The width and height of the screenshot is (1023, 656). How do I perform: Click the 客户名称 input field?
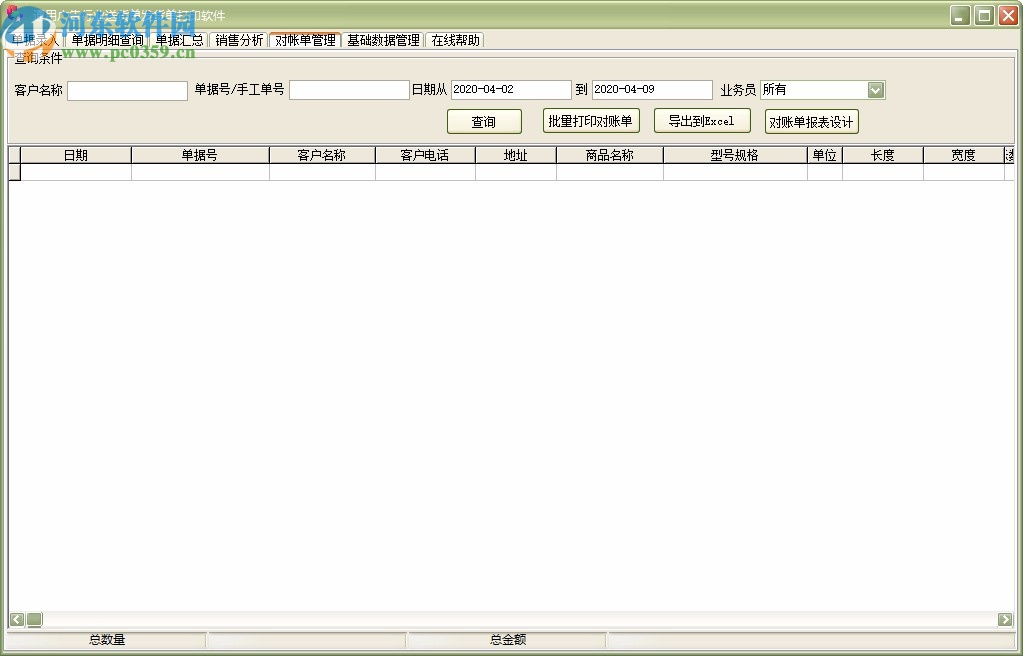click(x=127, y=90)
